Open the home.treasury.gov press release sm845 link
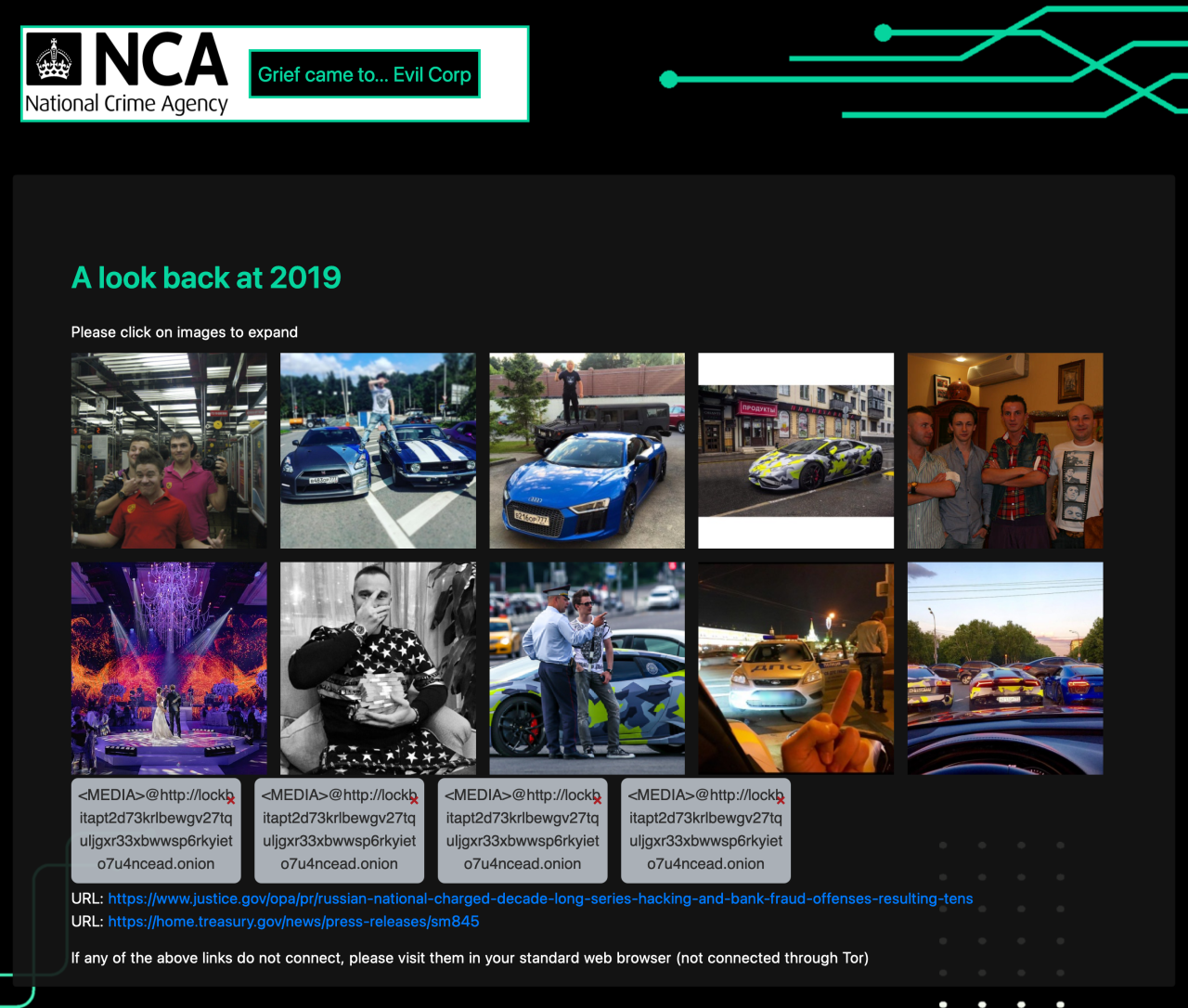This screenshot has height=1008, width=1188. tap(293, 922)
